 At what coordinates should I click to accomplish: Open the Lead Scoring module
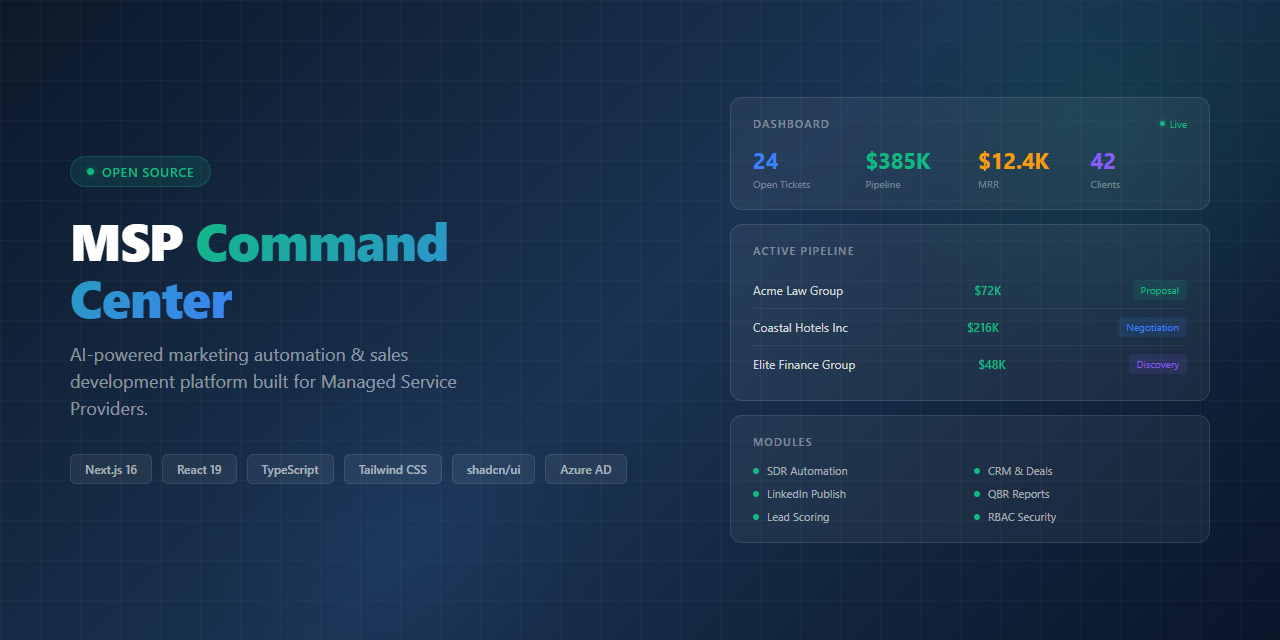tap(791, 517)
